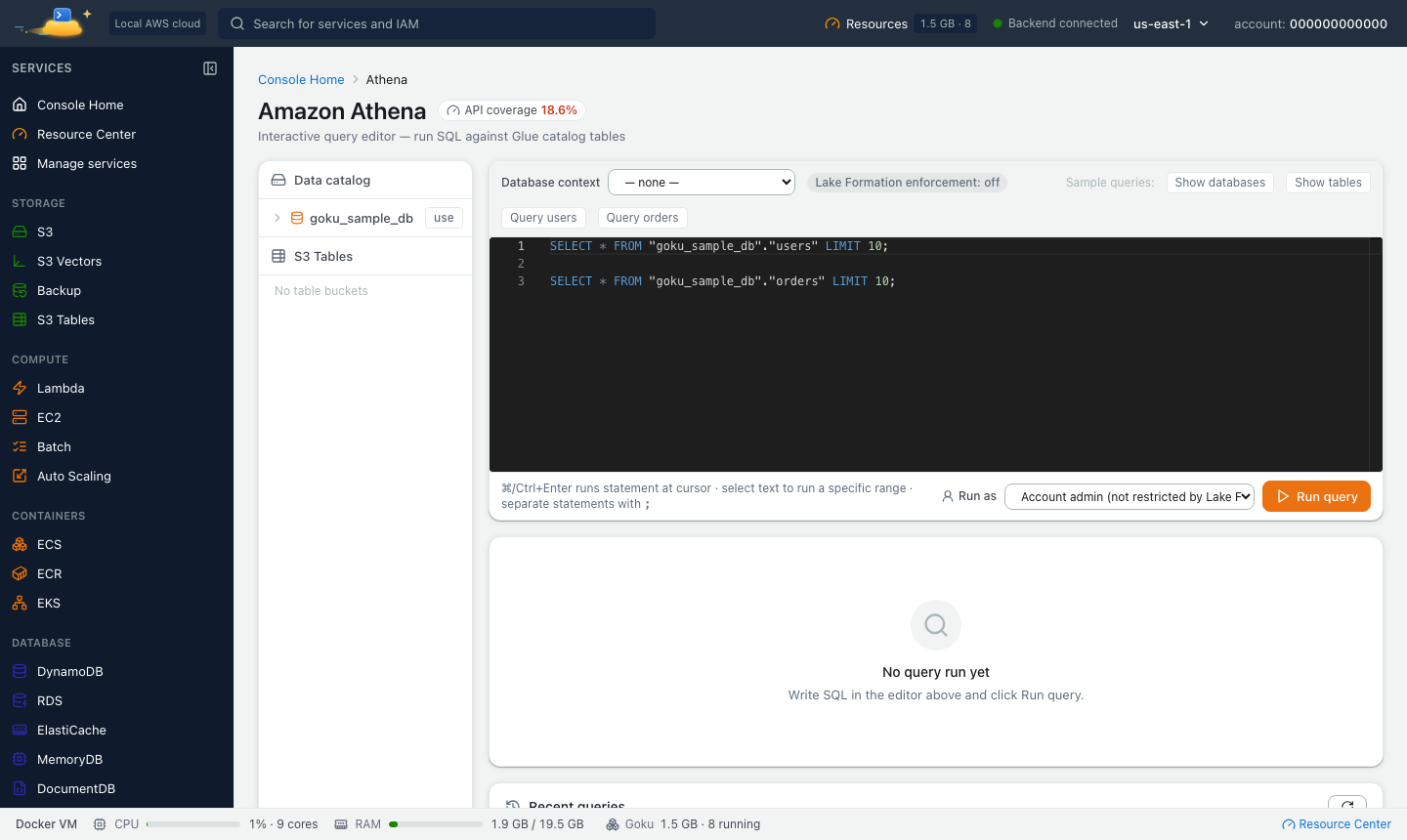Screen dimensions: 1407x840
Task: Open S3 service icon
Action: pyautogui.click(x=20, y=231)
